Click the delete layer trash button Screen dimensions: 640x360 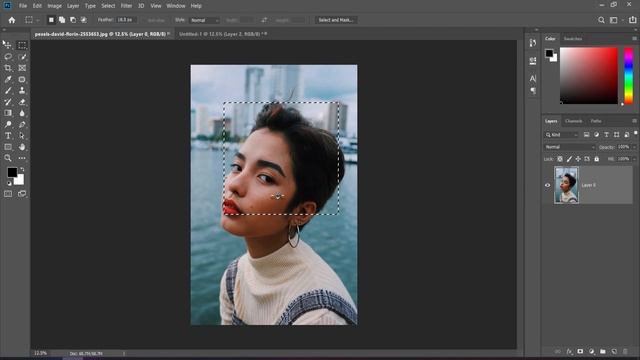[x=625, y=351]
